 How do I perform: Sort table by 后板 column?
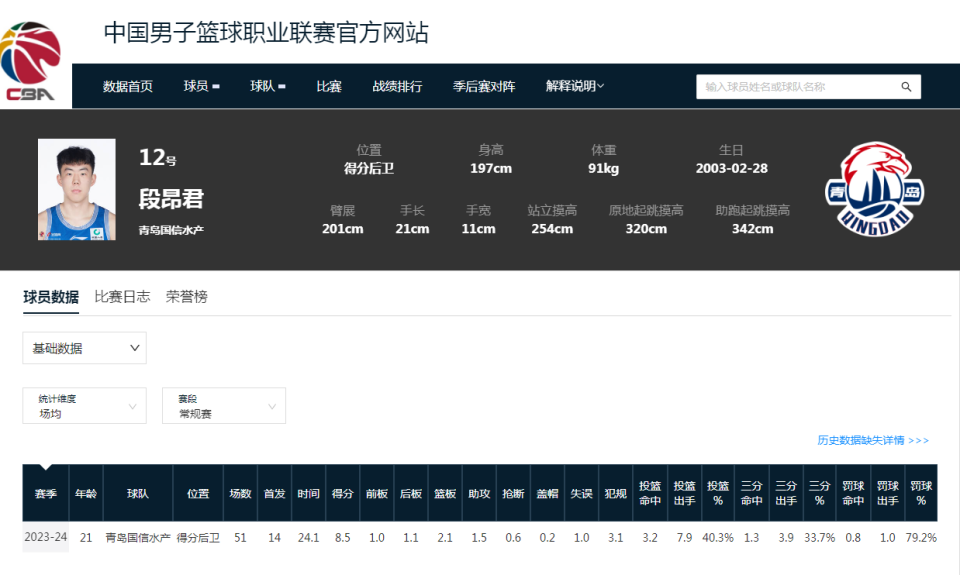(x=411, y=494)
